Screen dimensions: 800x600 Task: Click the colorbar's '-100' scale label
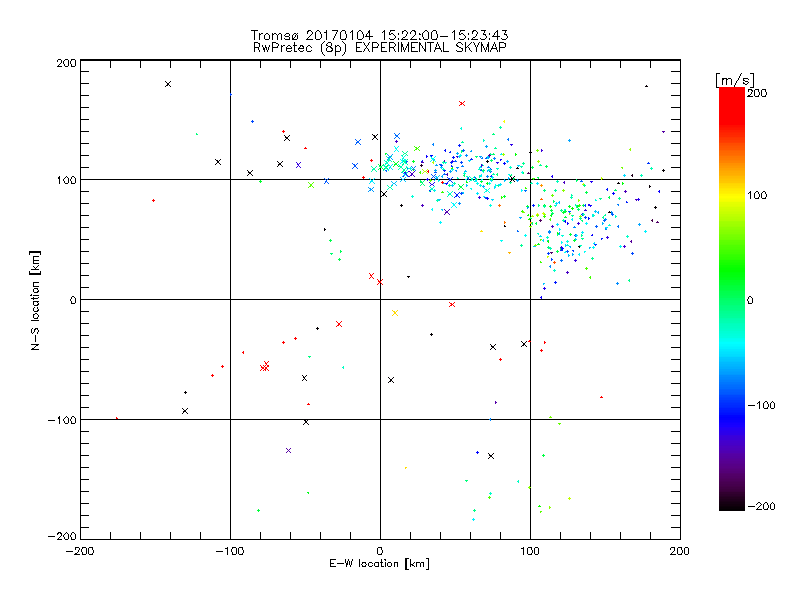tap(761, 405)
